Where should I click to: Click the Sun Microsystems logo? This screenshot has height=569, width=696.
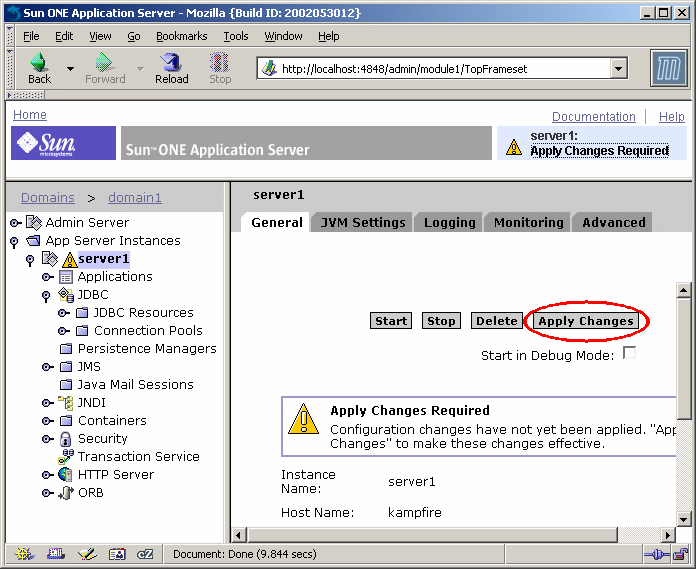[x=63, y=143]
